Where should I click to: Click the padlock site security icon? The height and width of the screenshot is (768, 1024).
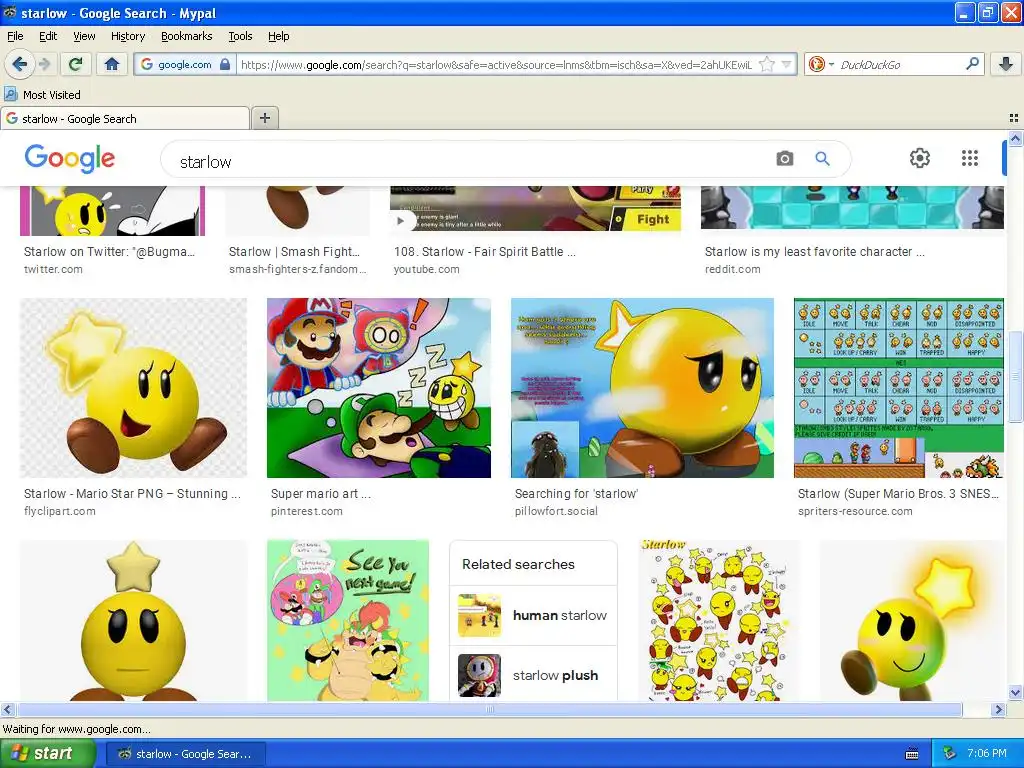click(225, 64)
